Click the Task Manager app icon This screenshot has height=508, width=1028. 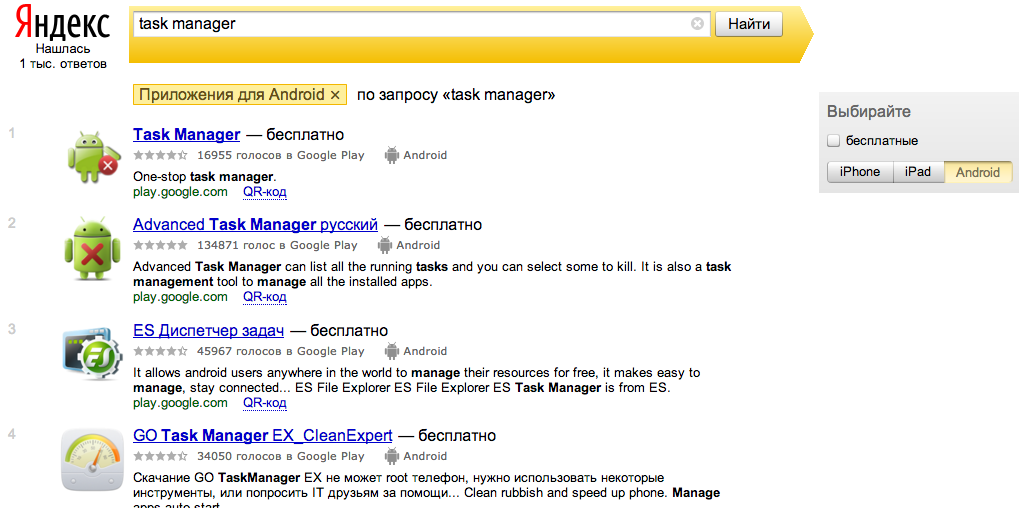click(x=93, y=155)
